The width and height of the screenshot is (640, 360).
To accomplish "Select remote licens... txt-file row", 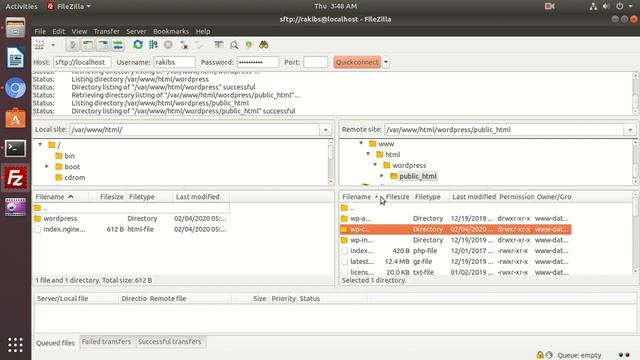I will pyautogui.click(x=455, y=272).
